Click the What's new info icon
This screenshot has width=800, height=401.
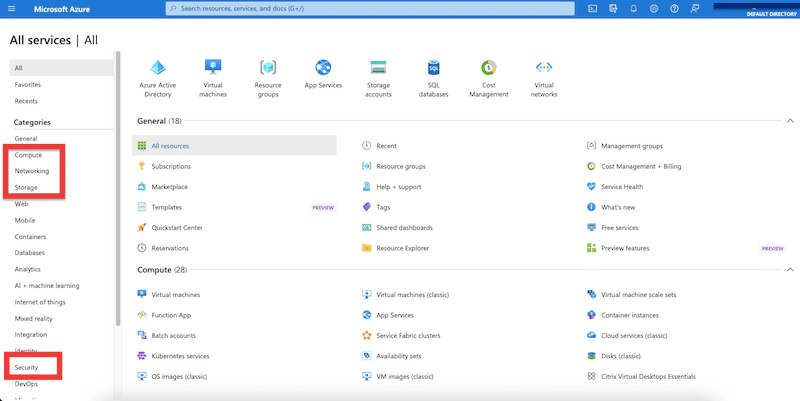591,207
